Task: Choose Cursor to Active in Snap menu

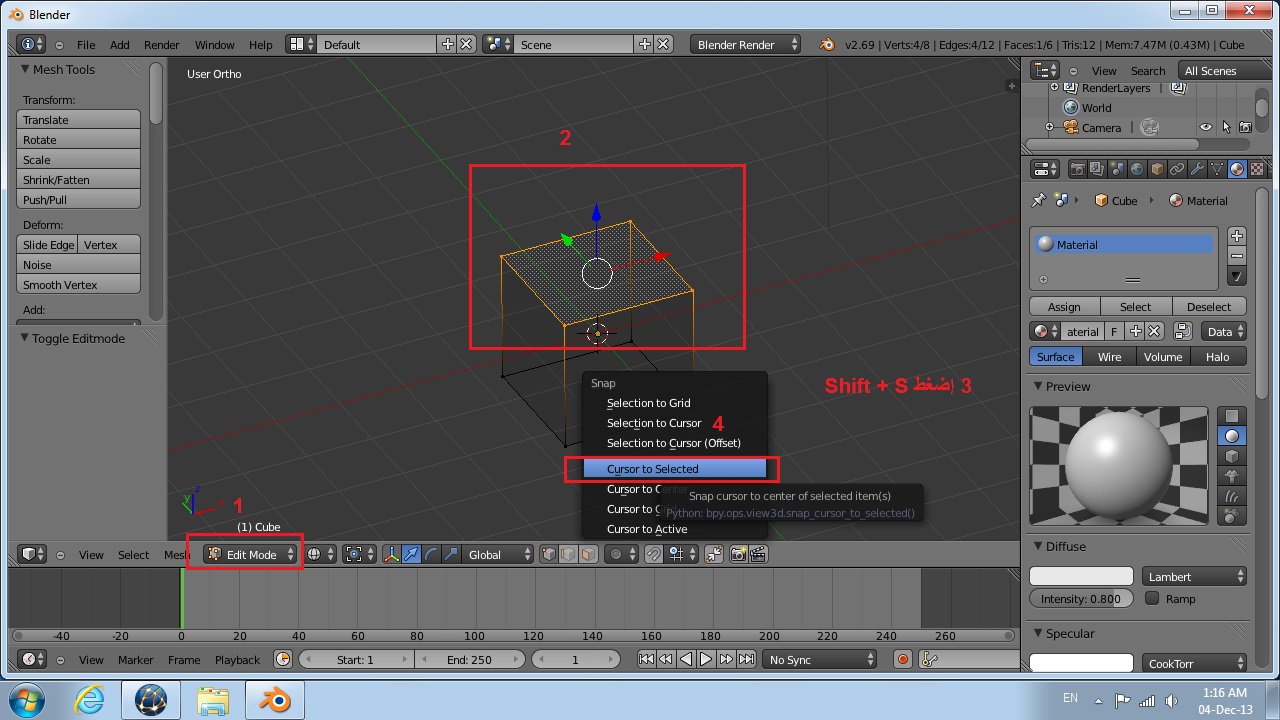Action: (x=674, y=529)
